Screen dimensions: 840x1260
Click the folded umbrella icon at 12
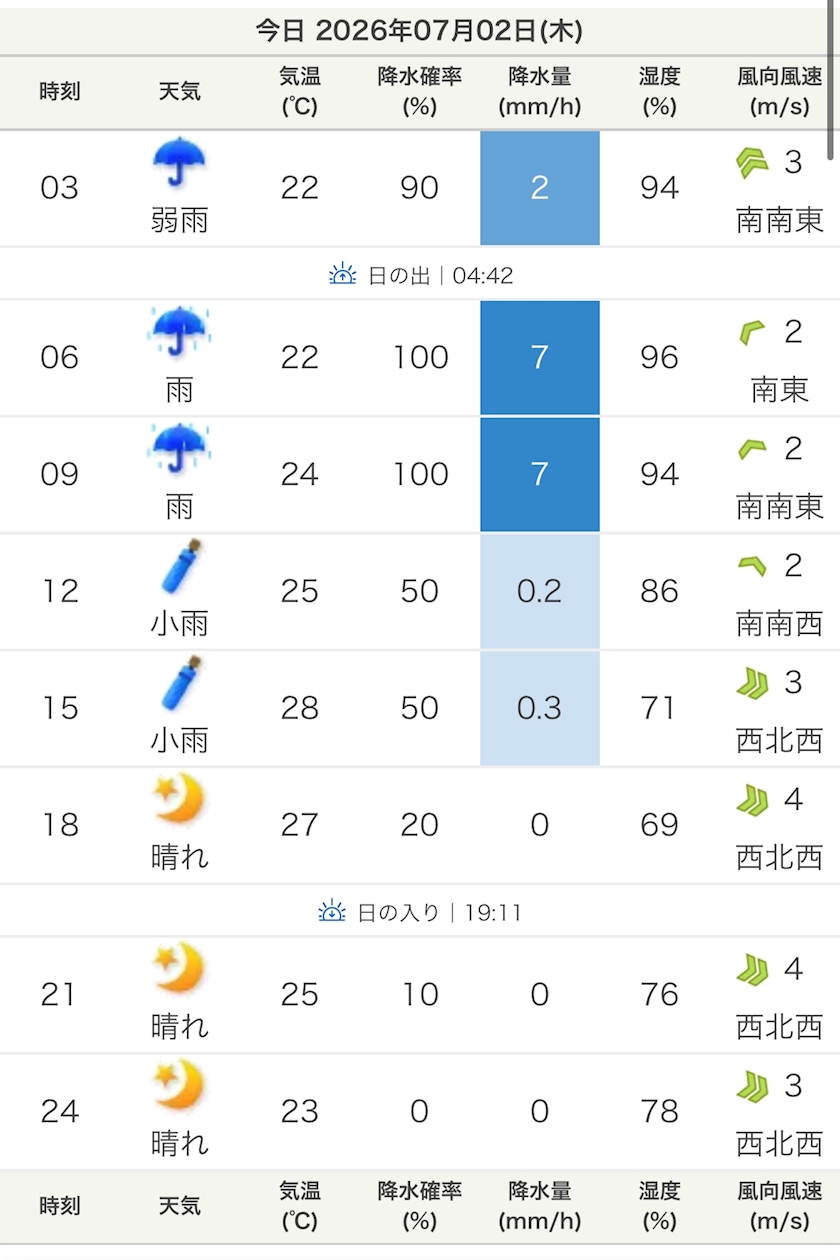pos(181,568)
